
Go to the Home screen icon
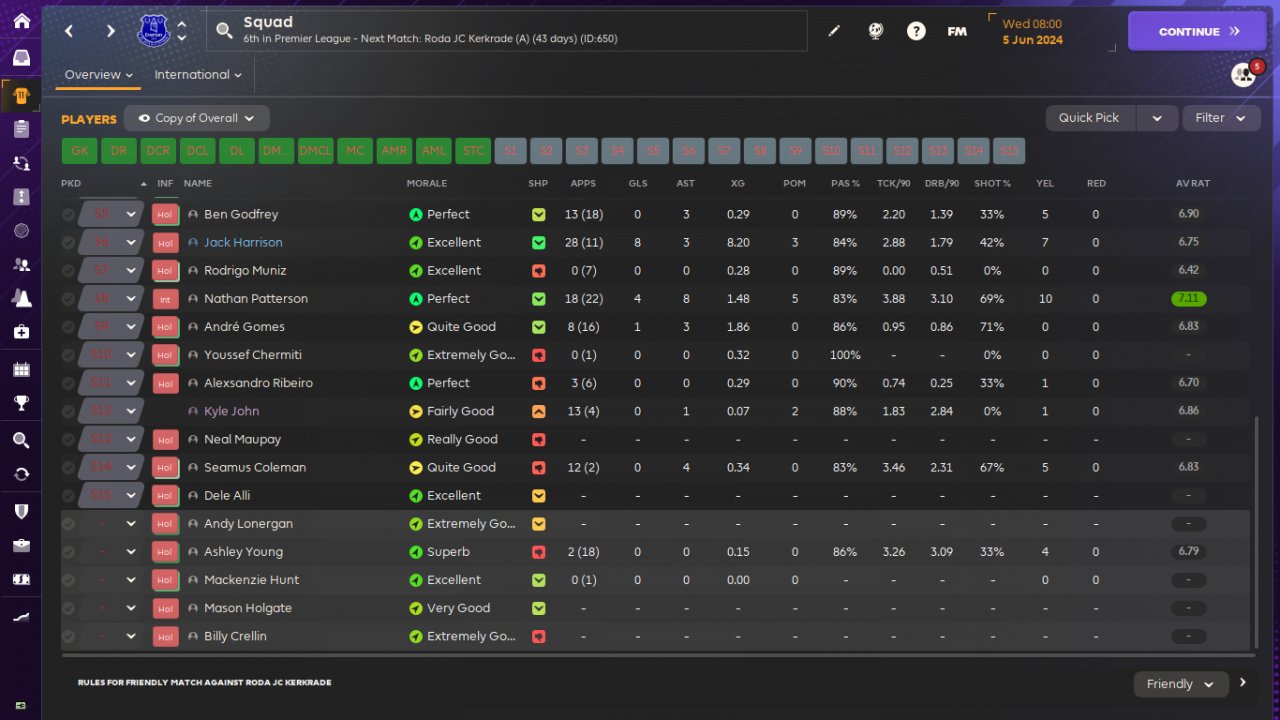click(21, 21)
